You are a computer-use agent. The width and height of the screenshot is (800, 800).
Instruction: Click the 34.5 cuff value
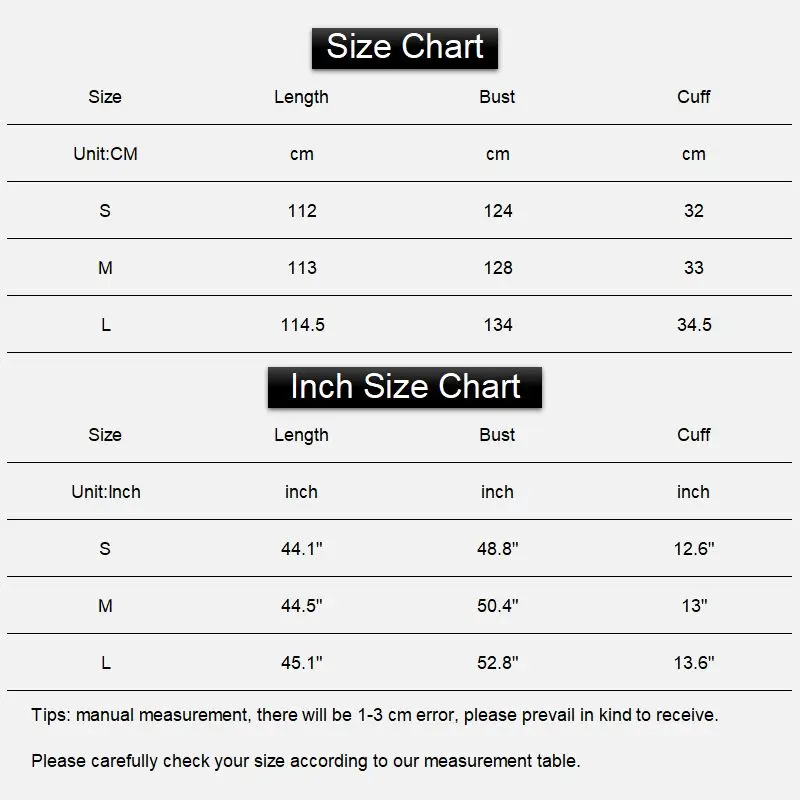click(x=694, y=325)
